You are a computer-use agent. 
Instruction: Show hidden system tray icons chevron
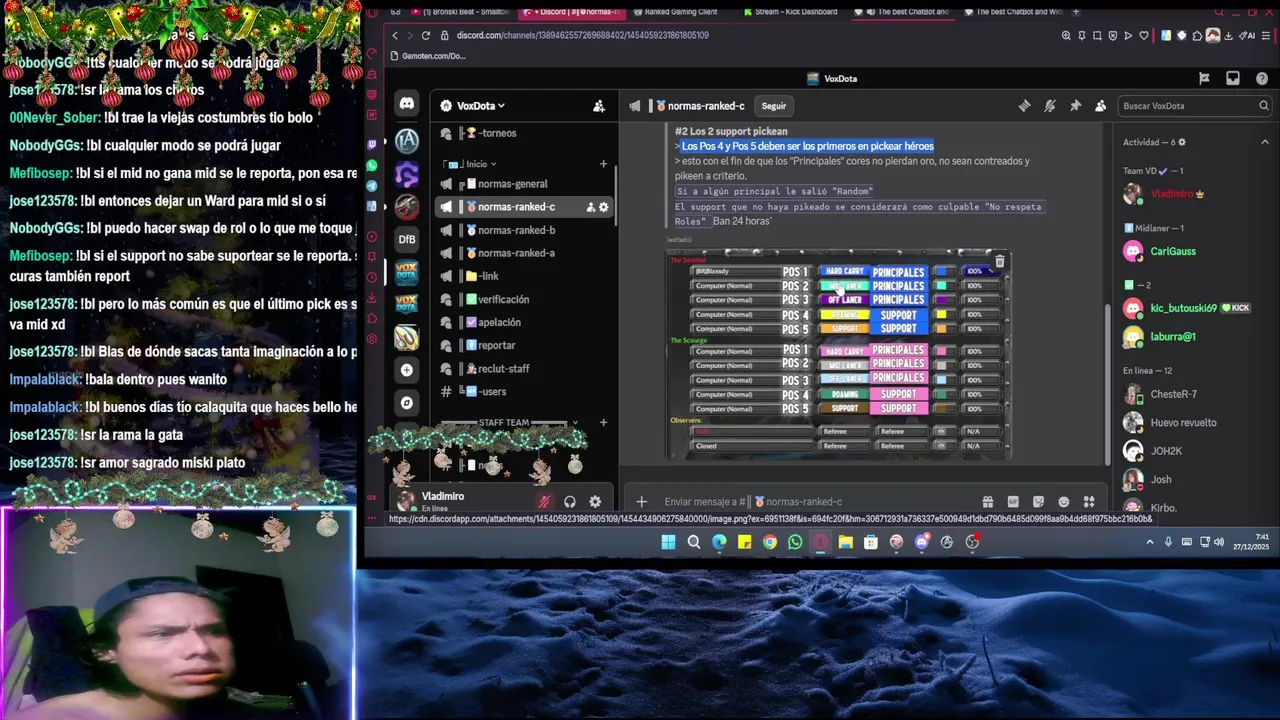(1150, 542)
